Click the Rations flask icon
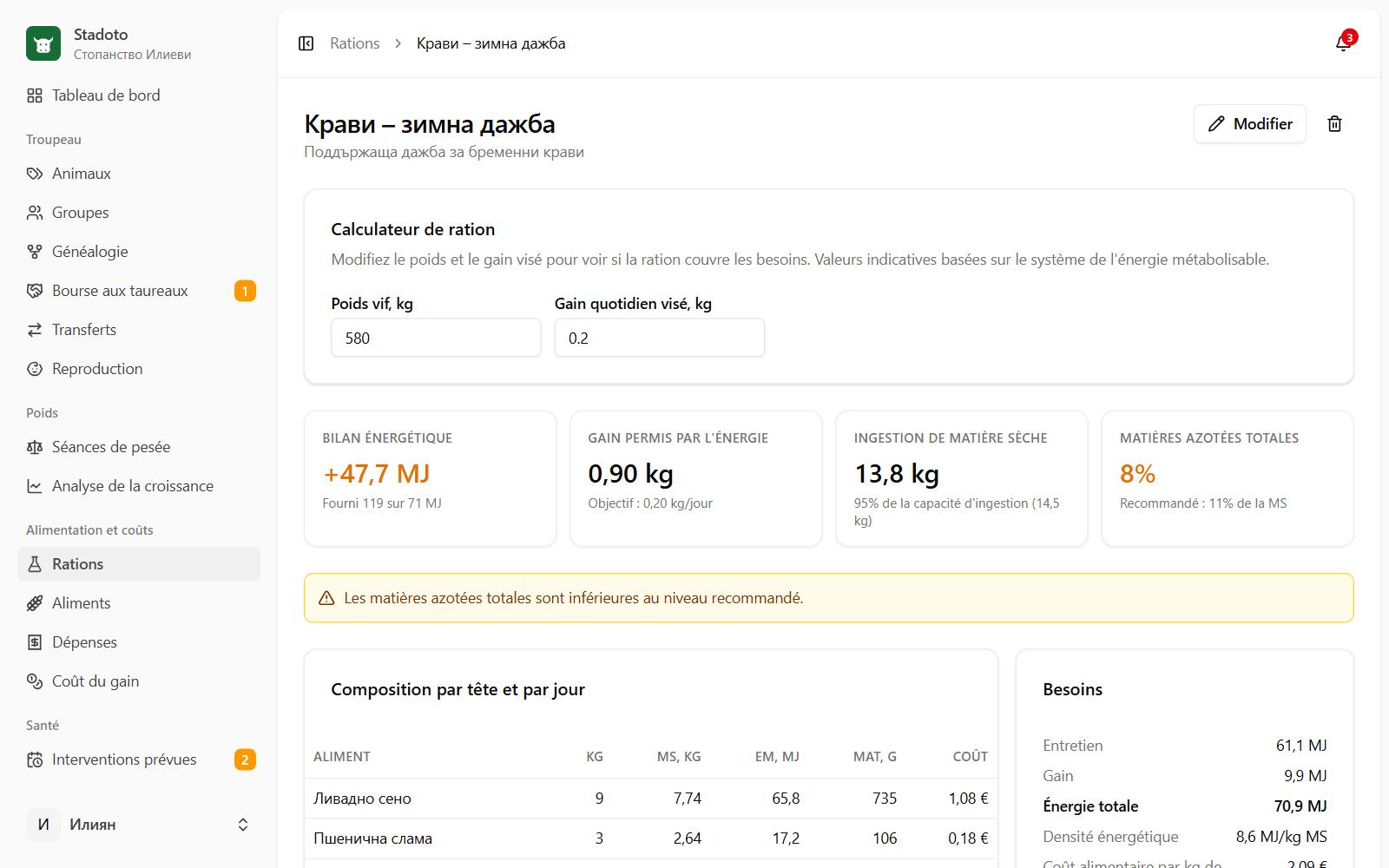The height and width of the screenshot is (868, 1389). tap(35, 564)
